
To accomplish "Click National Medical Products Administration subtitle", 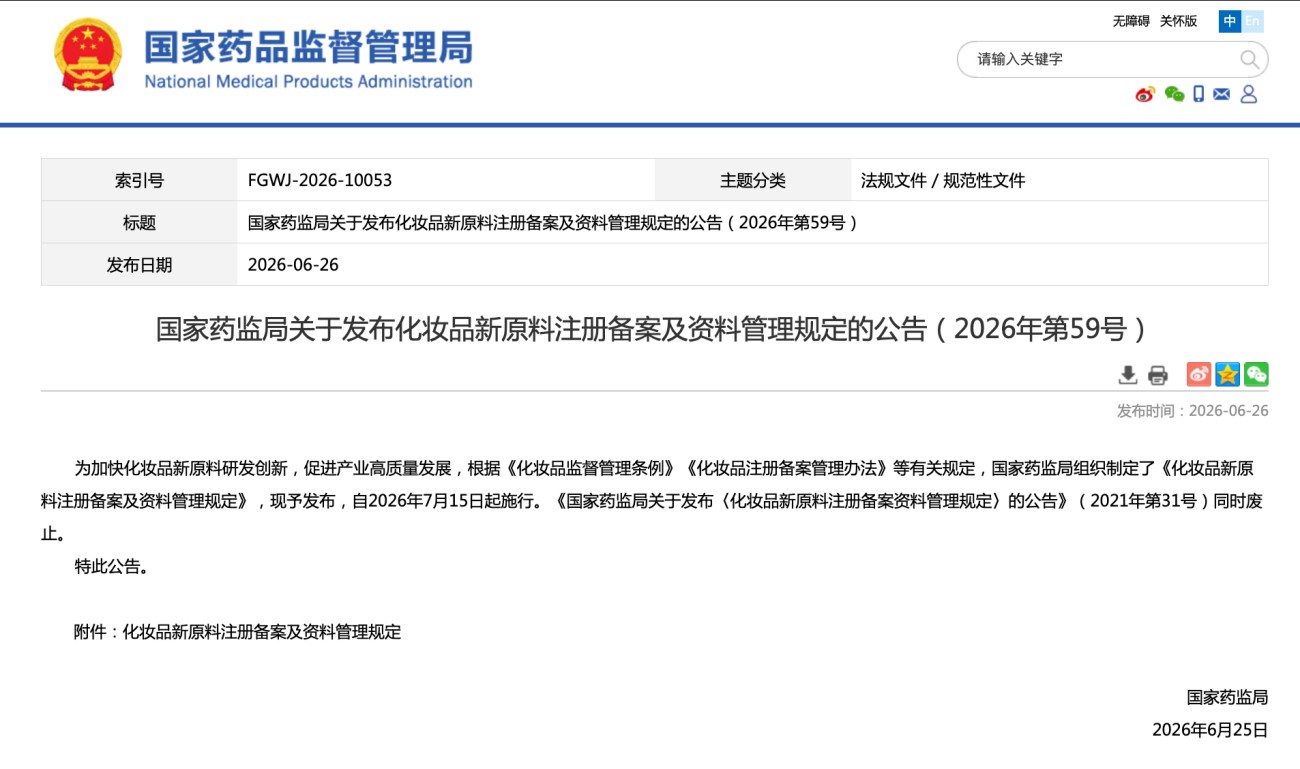I will click(308, 82).
